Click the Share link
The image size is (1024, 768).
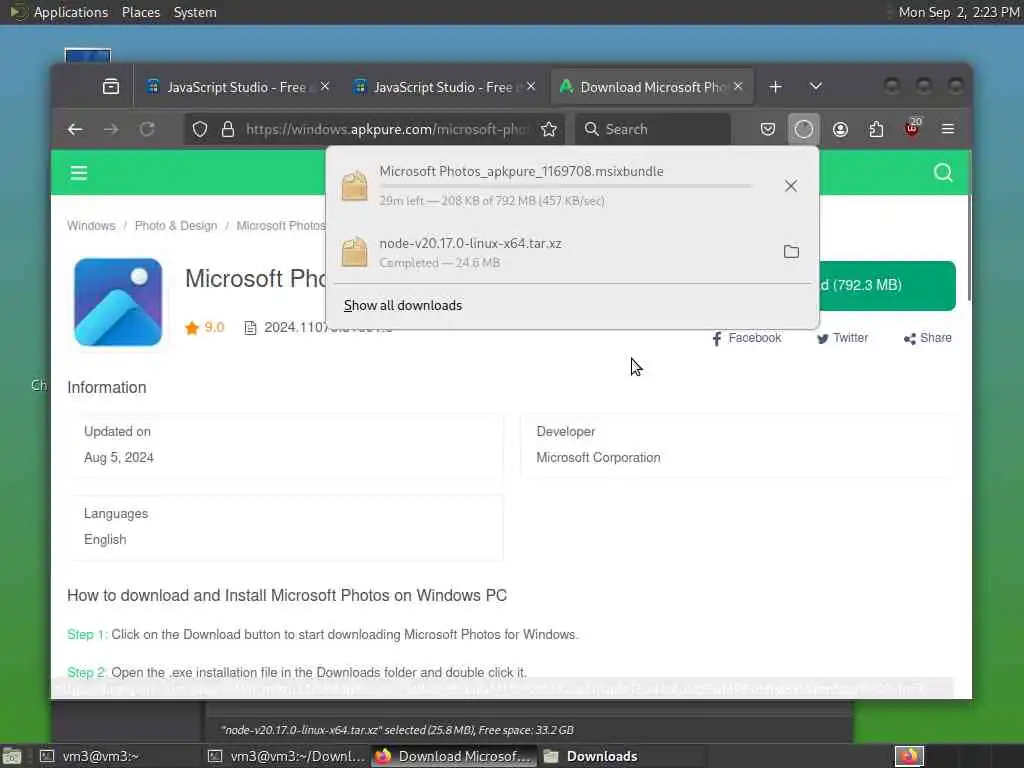928,338
